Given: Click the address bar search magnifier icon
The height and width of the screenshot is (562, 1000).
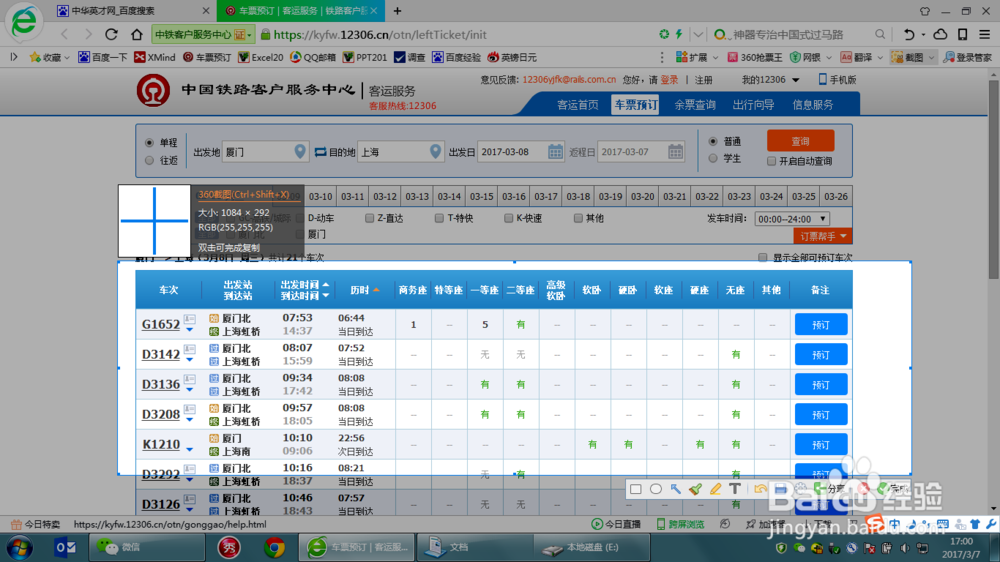Looking at the screenshot, I should [x=880, y=34].
